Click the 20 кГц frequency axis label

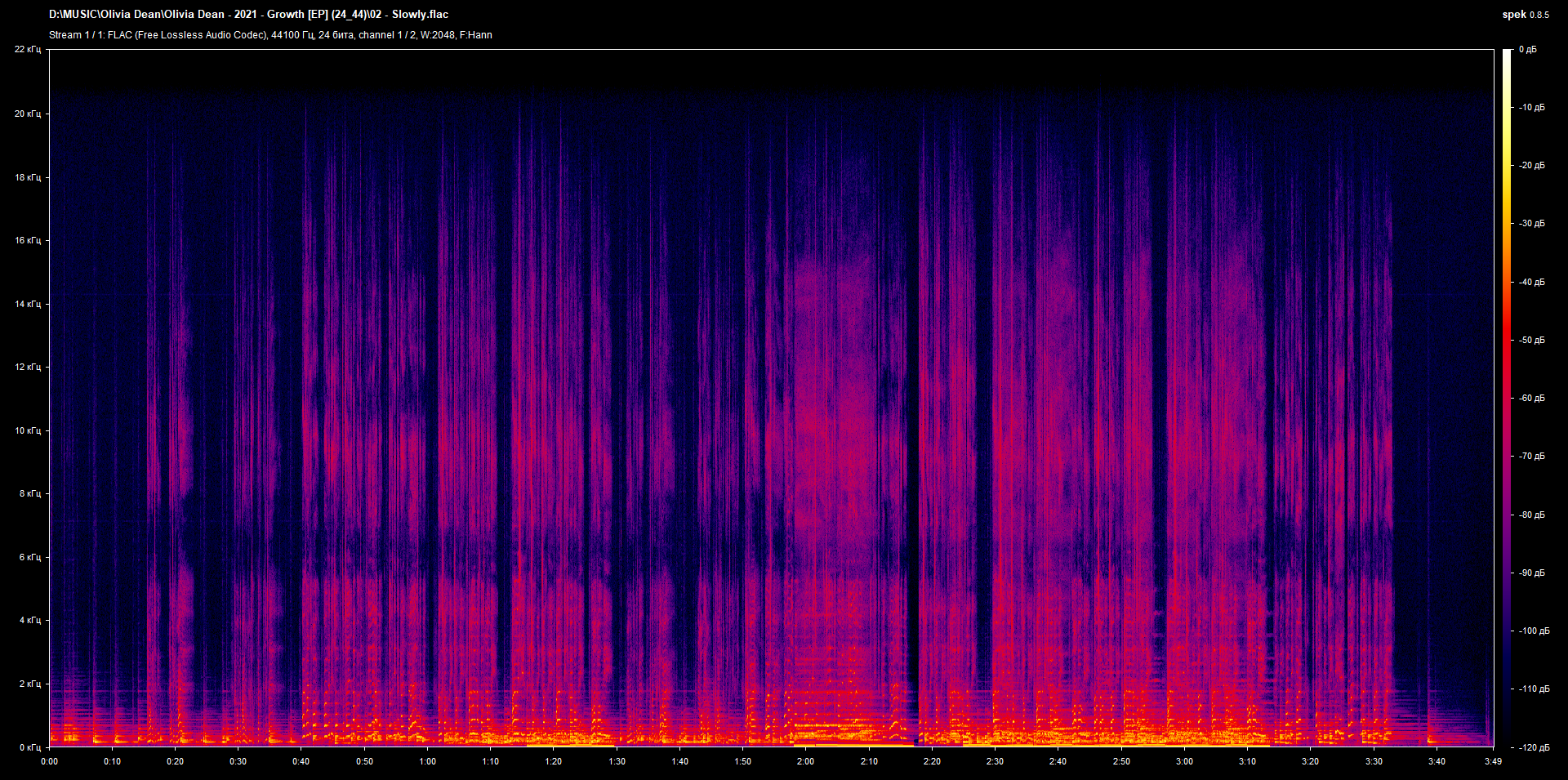28,114
